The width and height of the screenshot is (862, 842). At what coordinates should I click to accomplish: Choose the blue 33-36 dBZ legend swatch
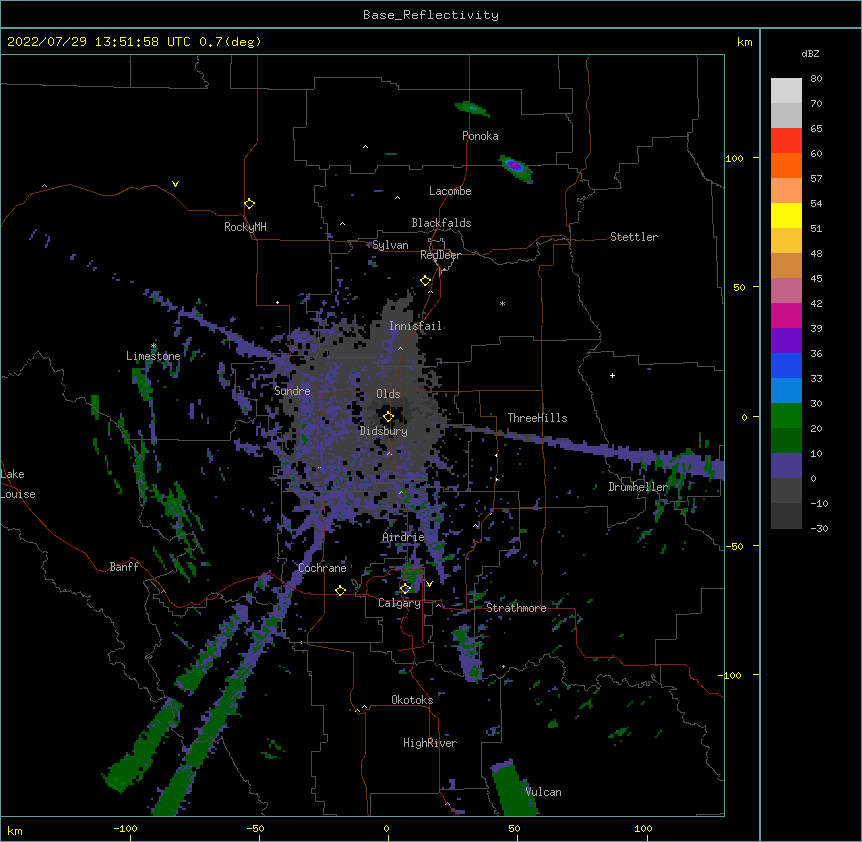coord(786,365)
